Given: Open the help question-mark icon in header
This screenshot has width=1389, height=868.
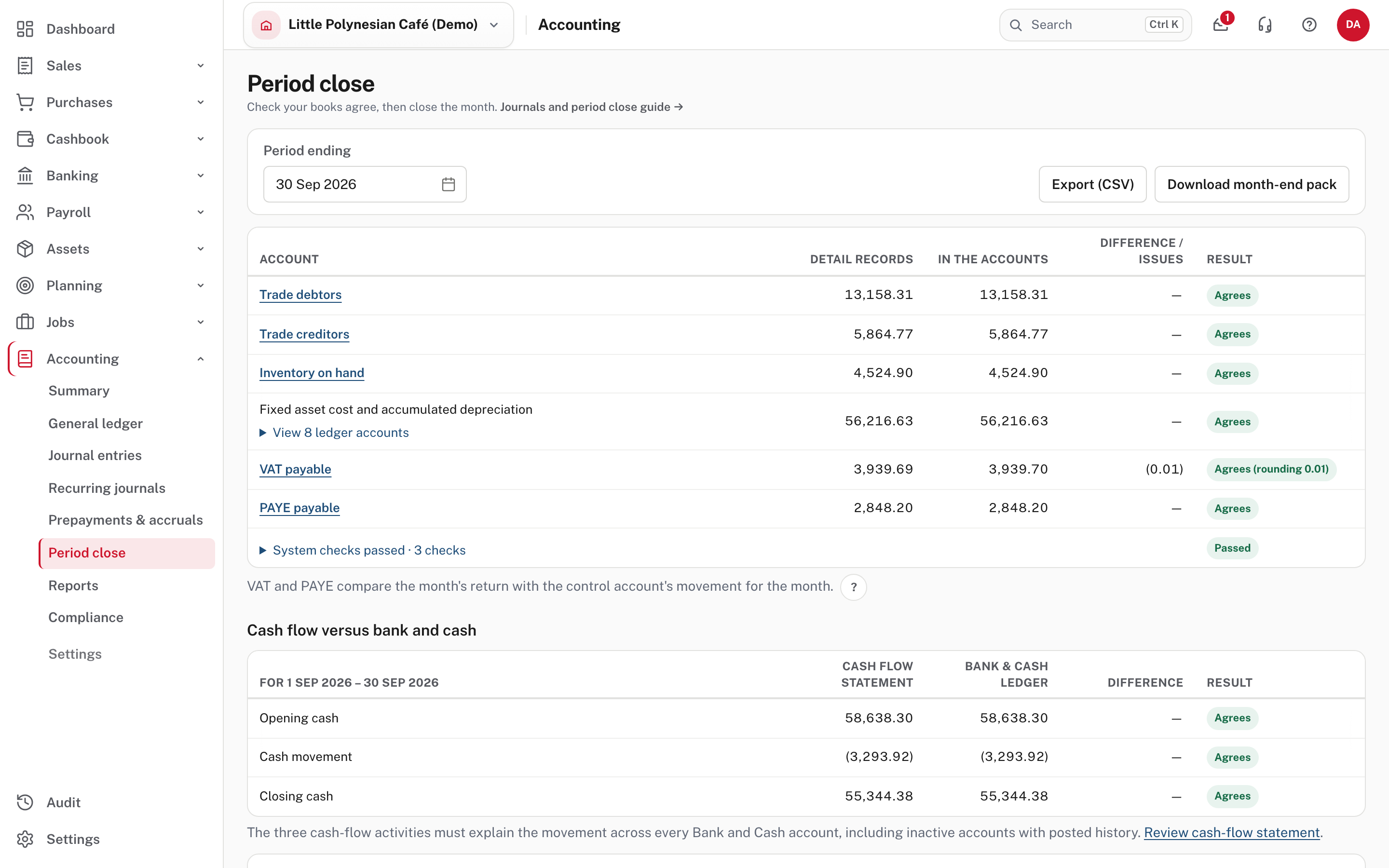Looking at the screenshot, I should (1309, 25).
